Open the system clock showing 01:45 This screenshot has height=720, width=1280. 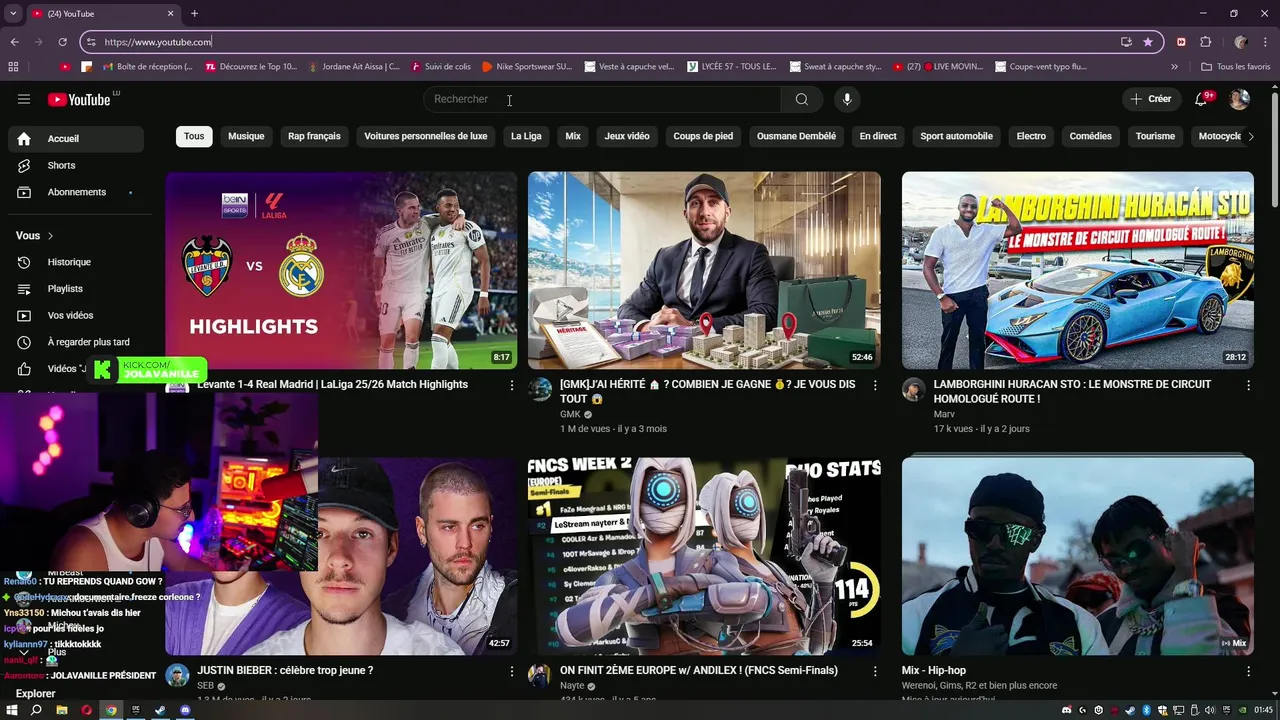1262,710
